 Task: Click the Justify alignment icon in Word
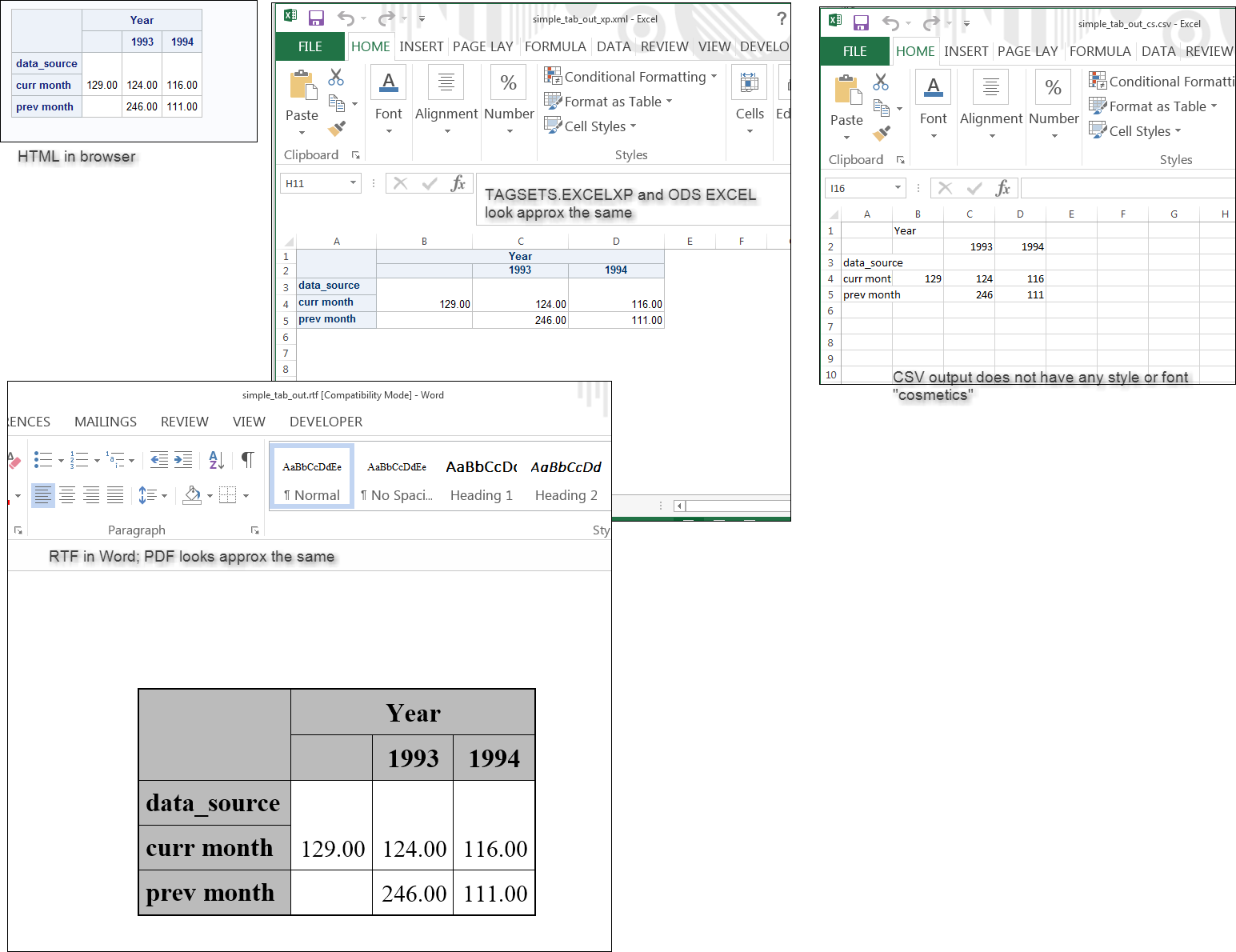pos(115,495)
